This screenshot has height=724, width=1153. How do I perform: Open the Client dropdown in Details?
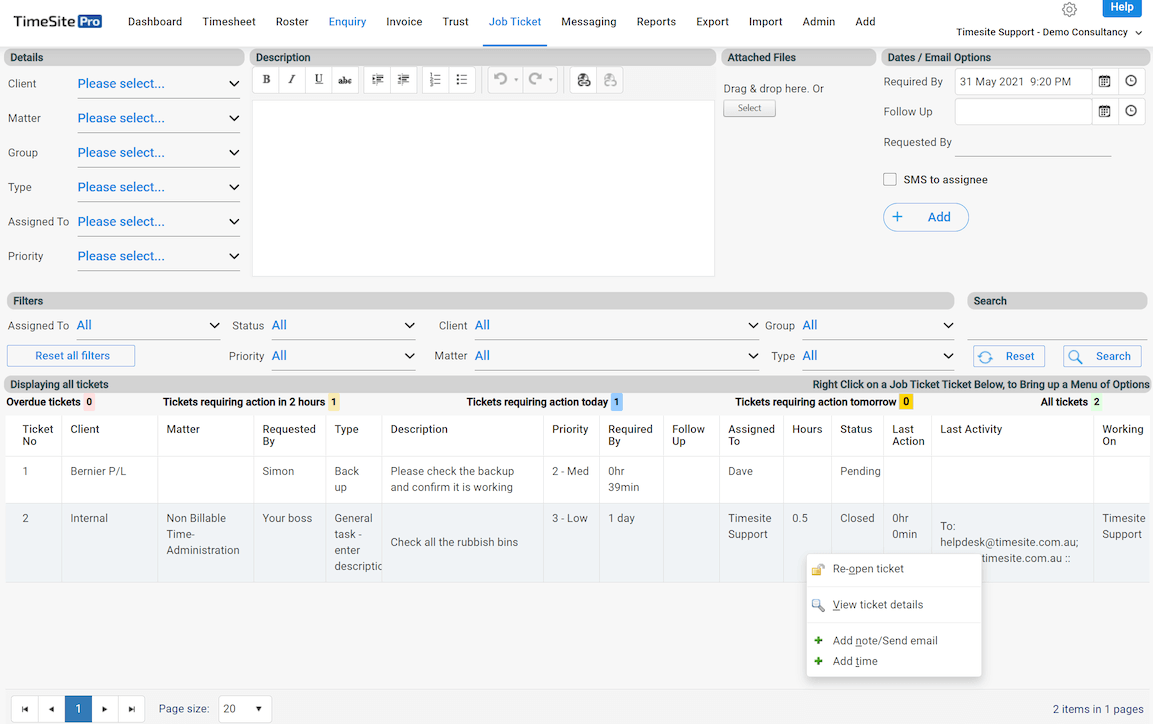click(x=158, y=84)
